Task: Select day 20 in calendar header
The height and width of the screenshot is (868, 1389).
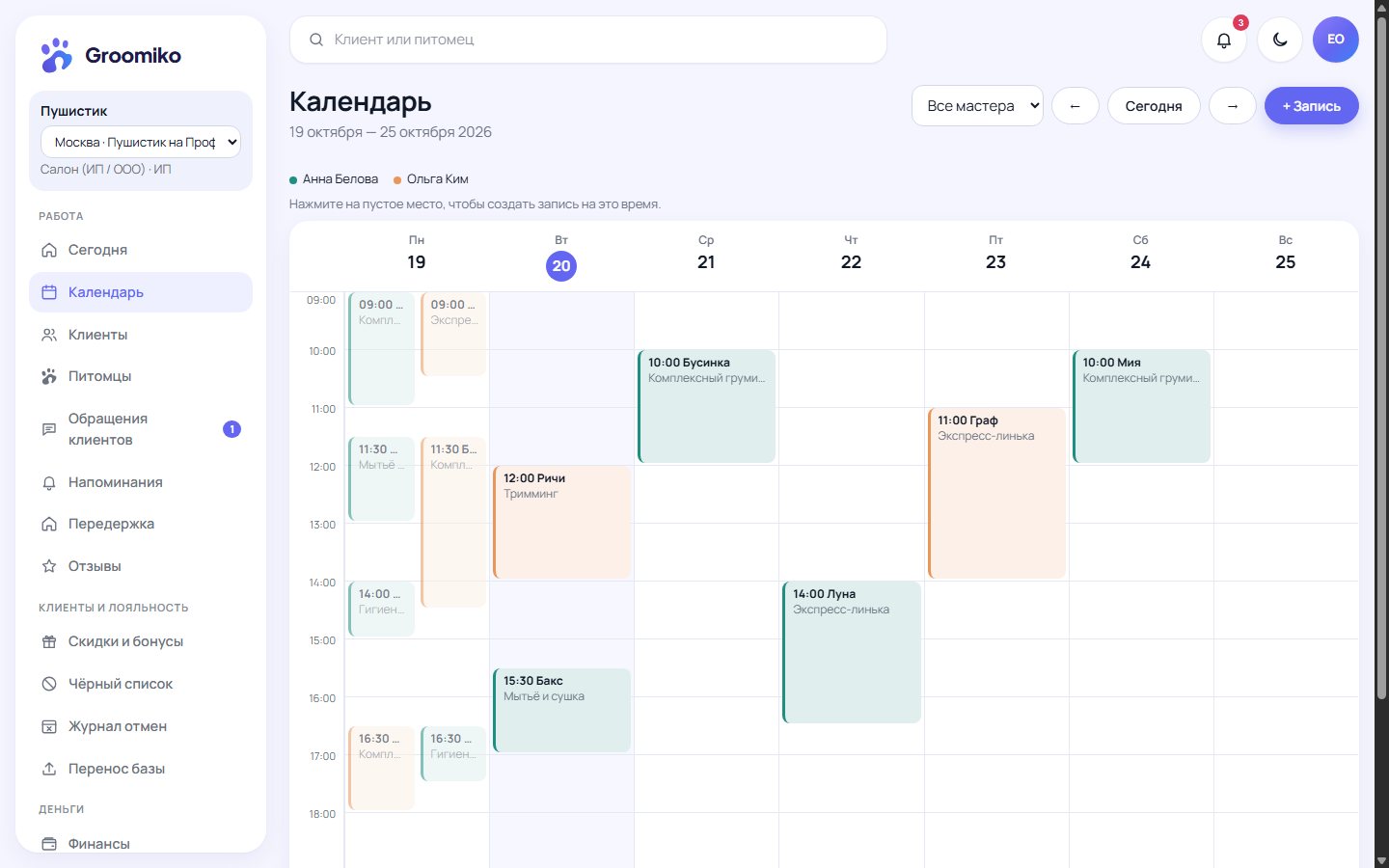Action: pos(561,266)
